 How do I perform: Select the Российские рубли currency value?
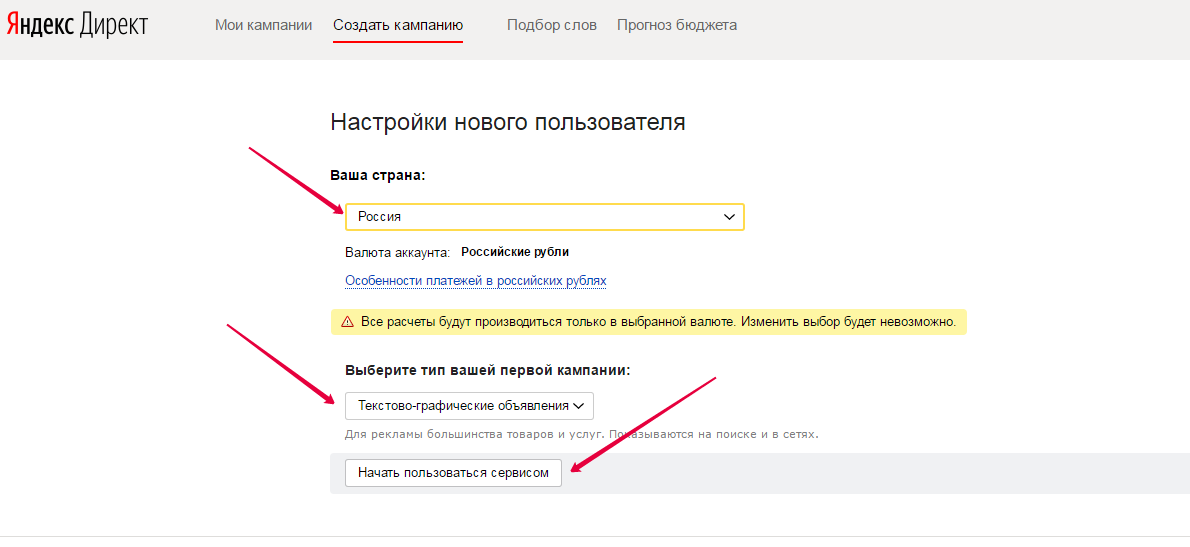[x=515, y=252]
